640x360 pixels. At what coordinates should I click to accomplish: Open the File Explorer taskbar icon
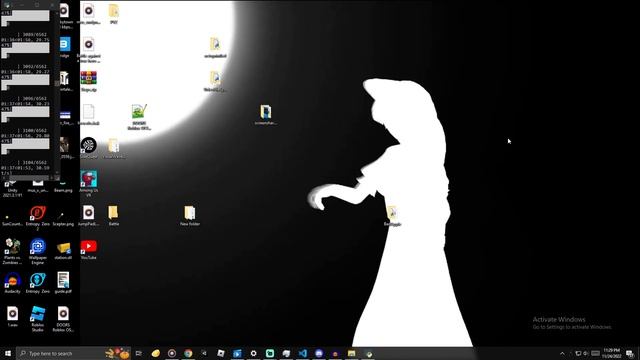pyautogui.click(x=351, y=353)
